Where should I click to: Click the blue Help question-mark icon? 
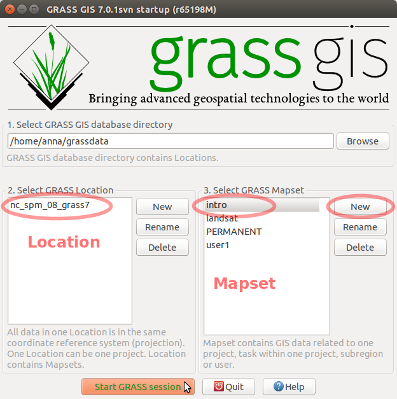[x=278, y=387]
